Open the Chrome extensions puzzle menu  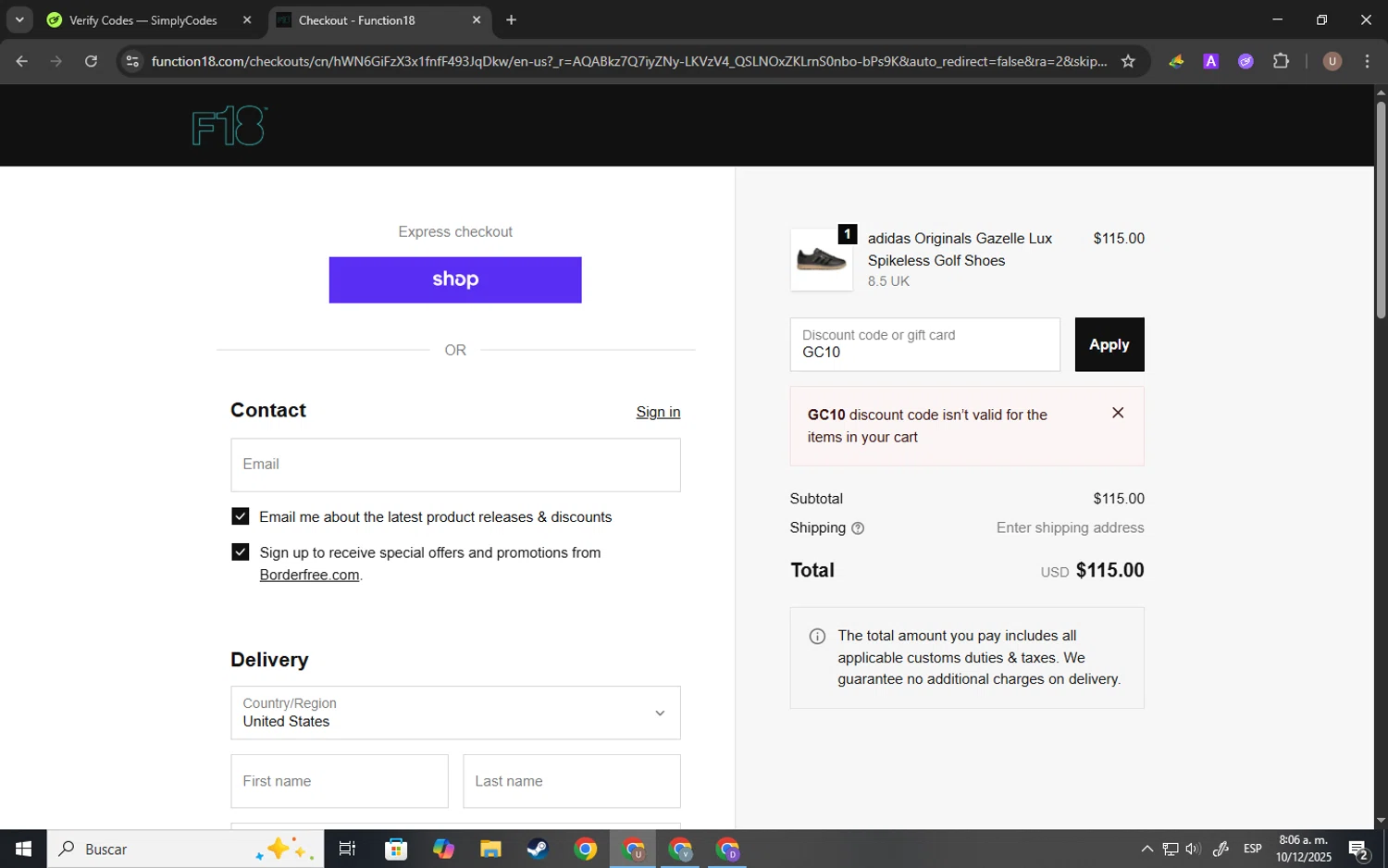[x=1281, y=61]
